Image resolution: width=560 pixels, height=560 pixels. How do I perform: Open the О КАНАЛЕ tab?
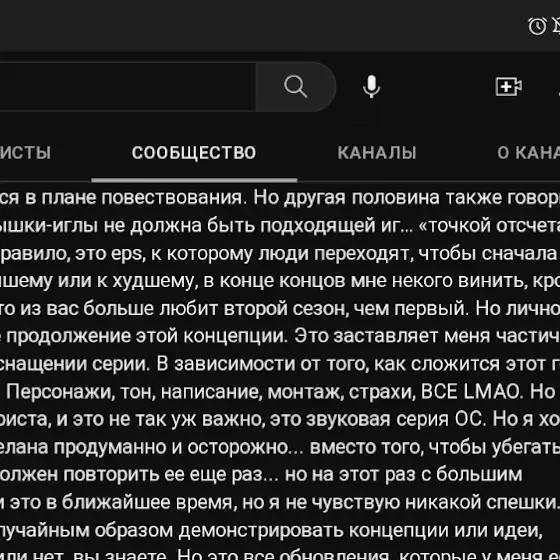click(x=529, y=153)
